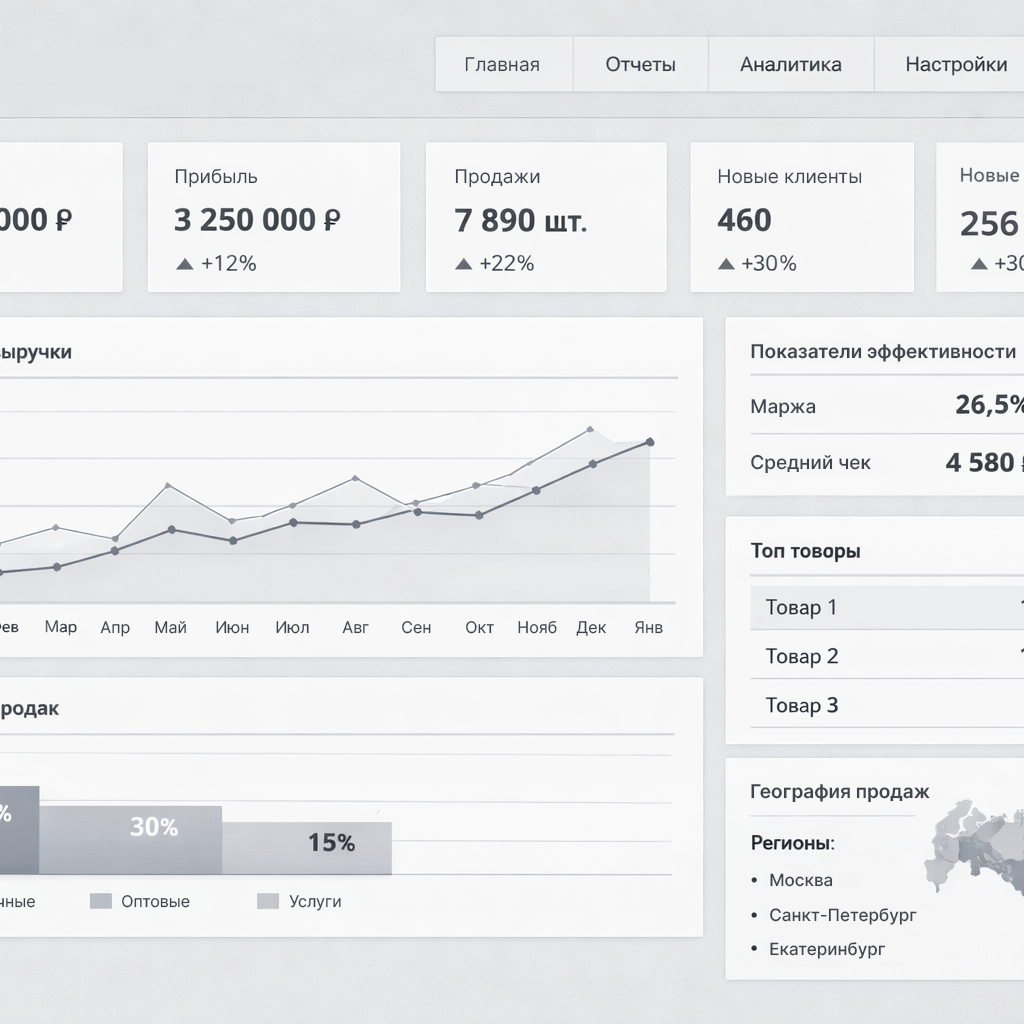
Task: Click the up triangle beside +12%
Action: [185, 264]
